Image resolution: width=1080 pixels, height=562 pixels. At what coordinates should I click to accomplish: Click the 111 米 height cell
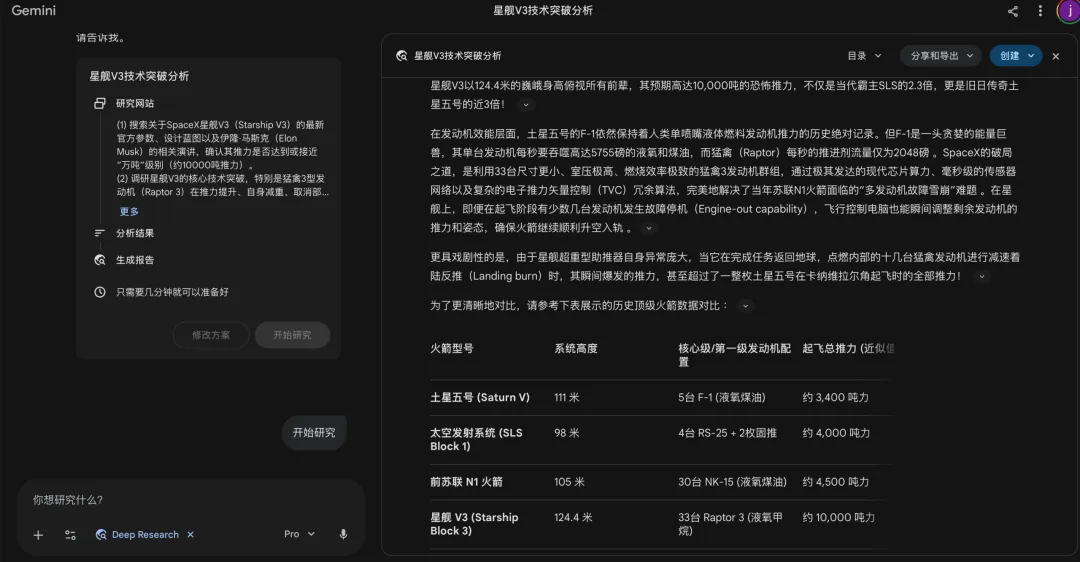coord(567,397)
